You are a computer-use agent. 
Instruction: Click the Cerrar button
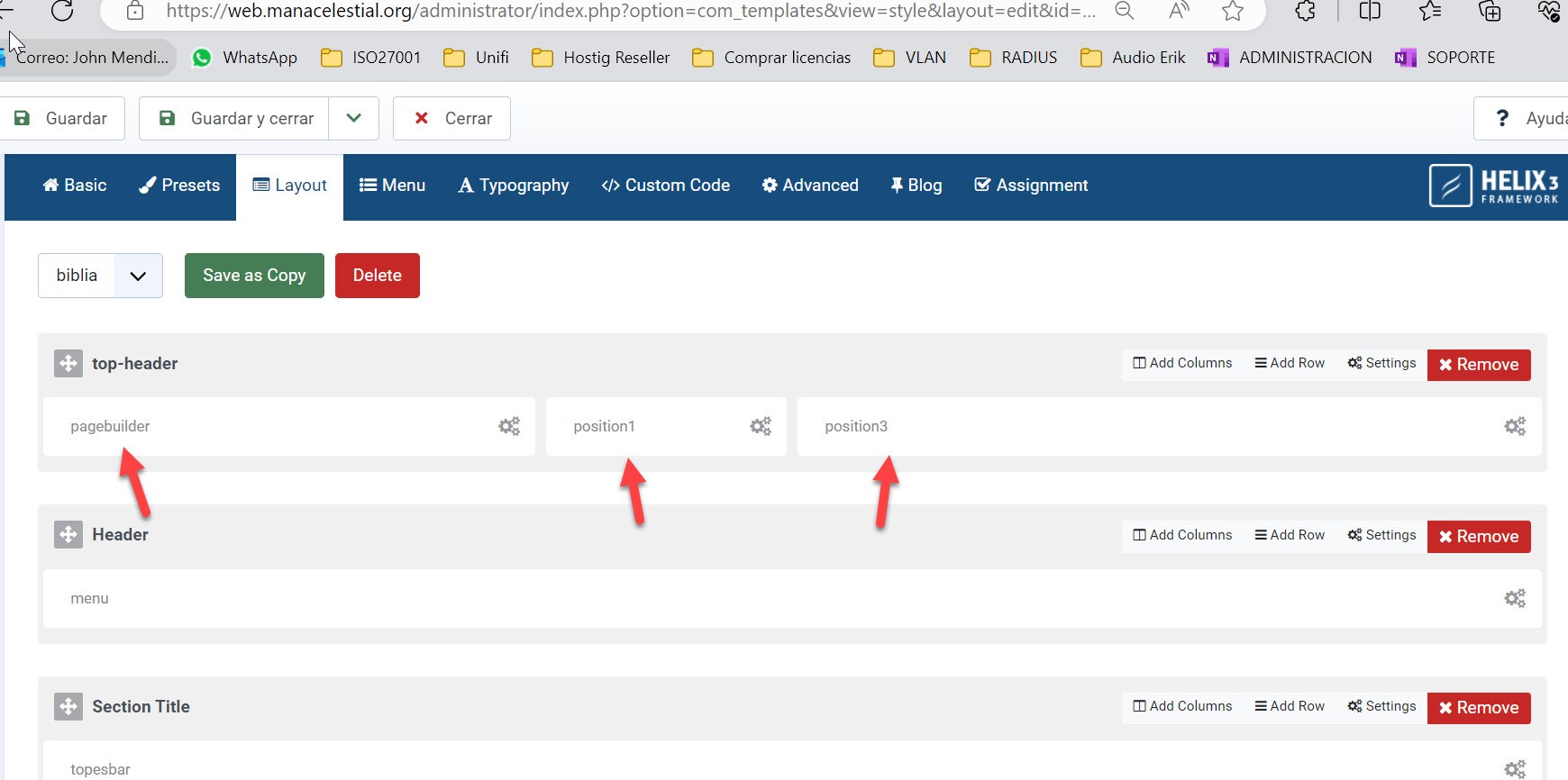click(452, 119)
